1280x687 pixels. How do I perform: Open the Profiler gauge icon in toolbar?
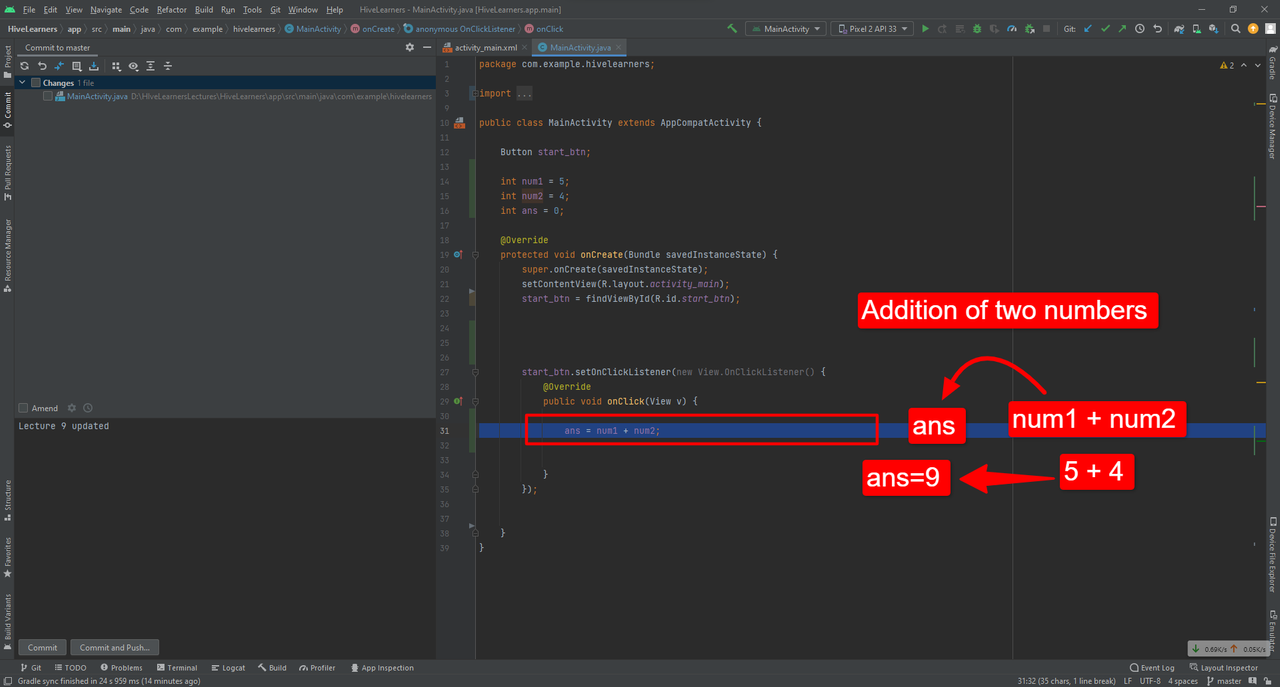[x=1012, y=29]
